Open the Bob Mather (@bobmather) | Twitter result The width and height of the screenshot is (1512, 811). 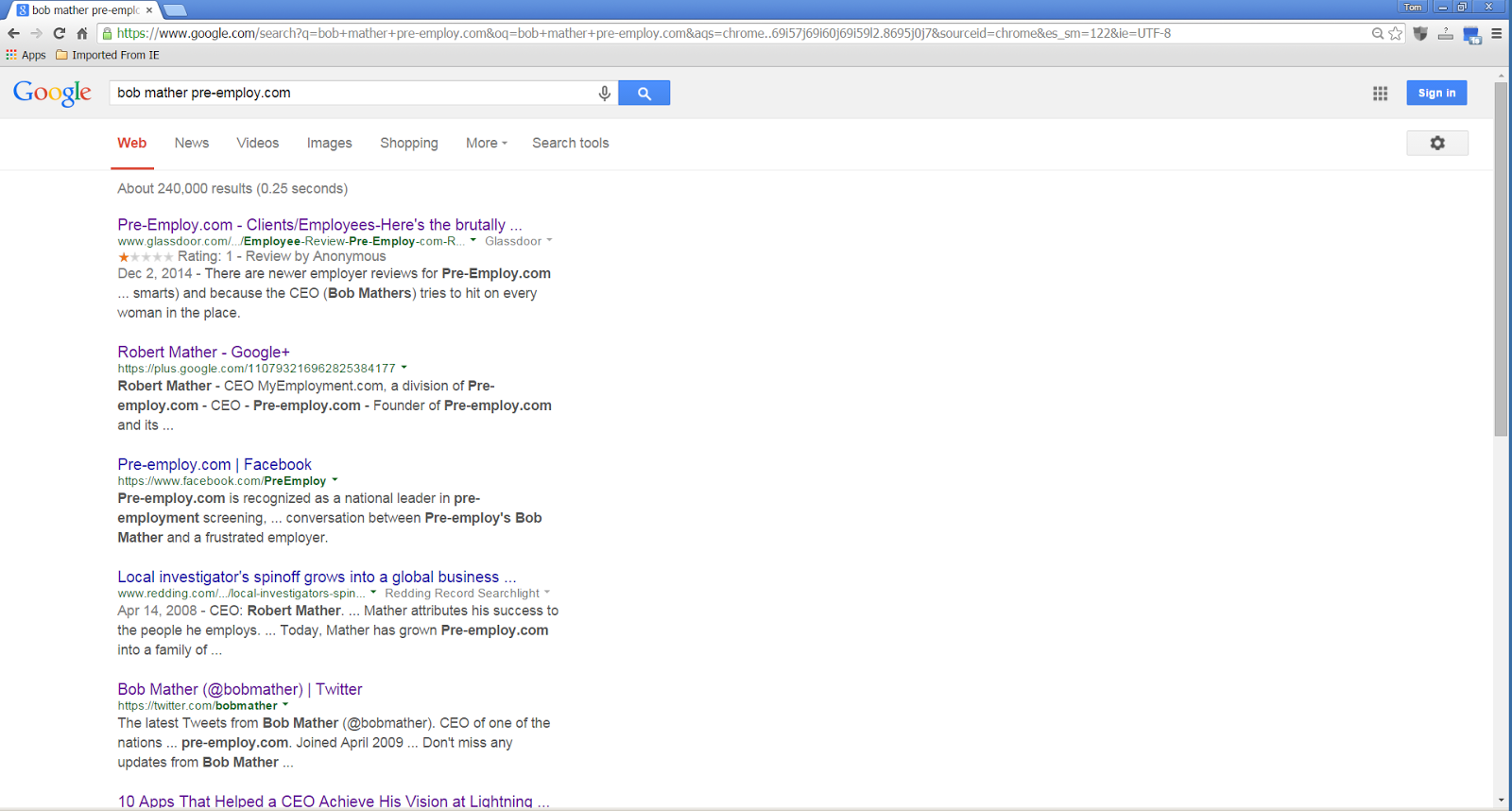(x=240, y=689)
